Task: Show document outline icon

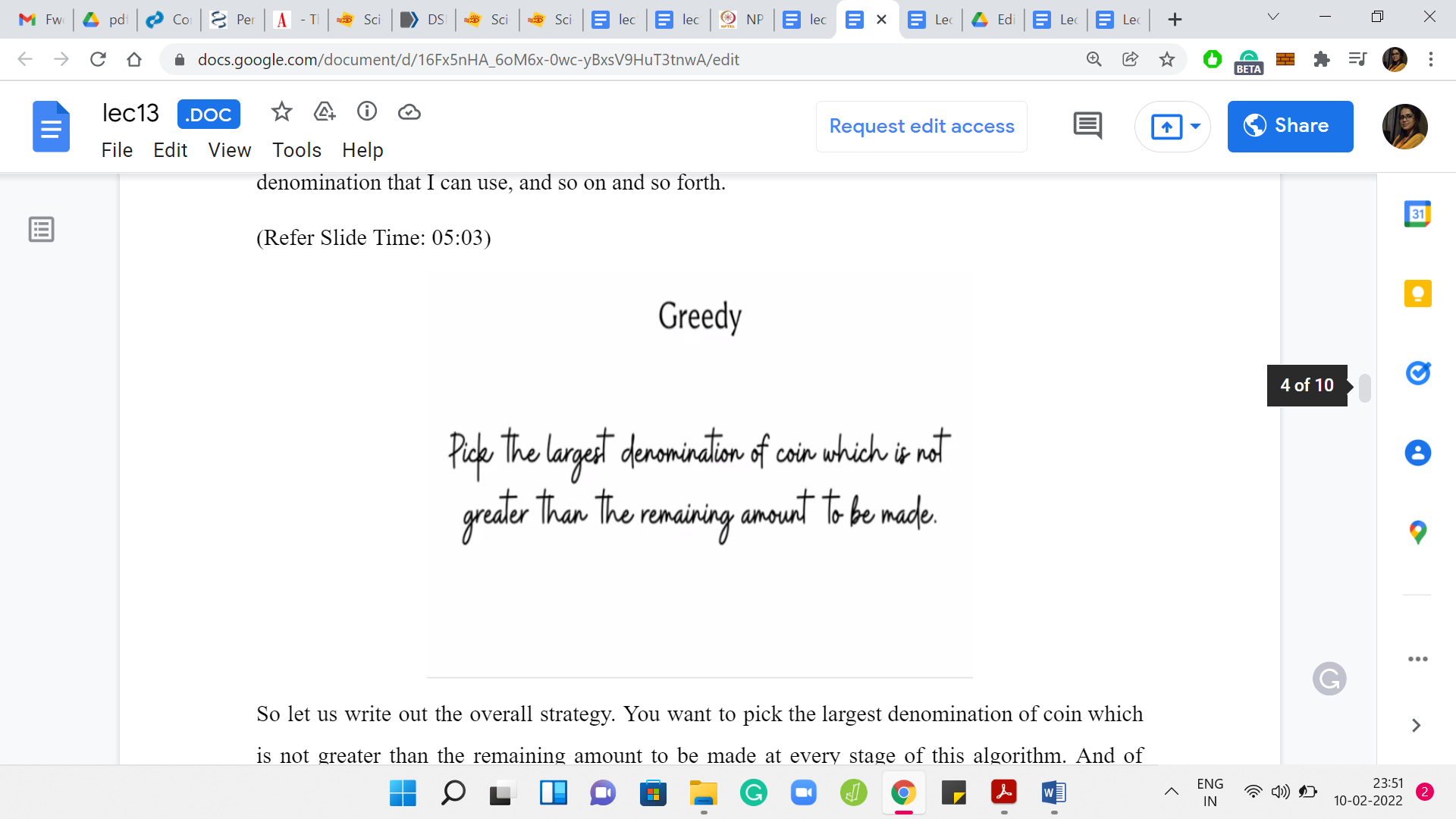Action: pyautogui.click(x=41, y=229)
